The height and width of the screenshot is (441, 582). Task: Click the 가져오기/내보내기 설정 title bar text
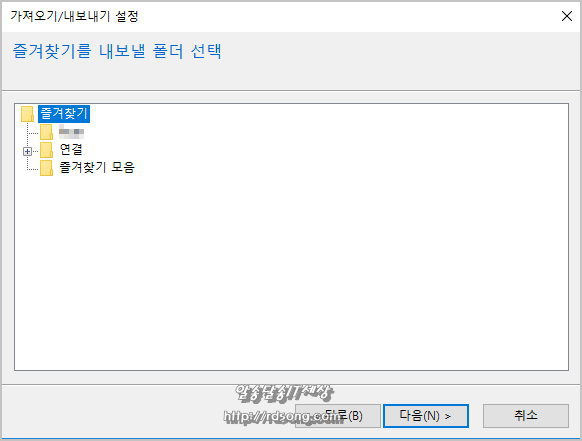(x=74, y=16)
